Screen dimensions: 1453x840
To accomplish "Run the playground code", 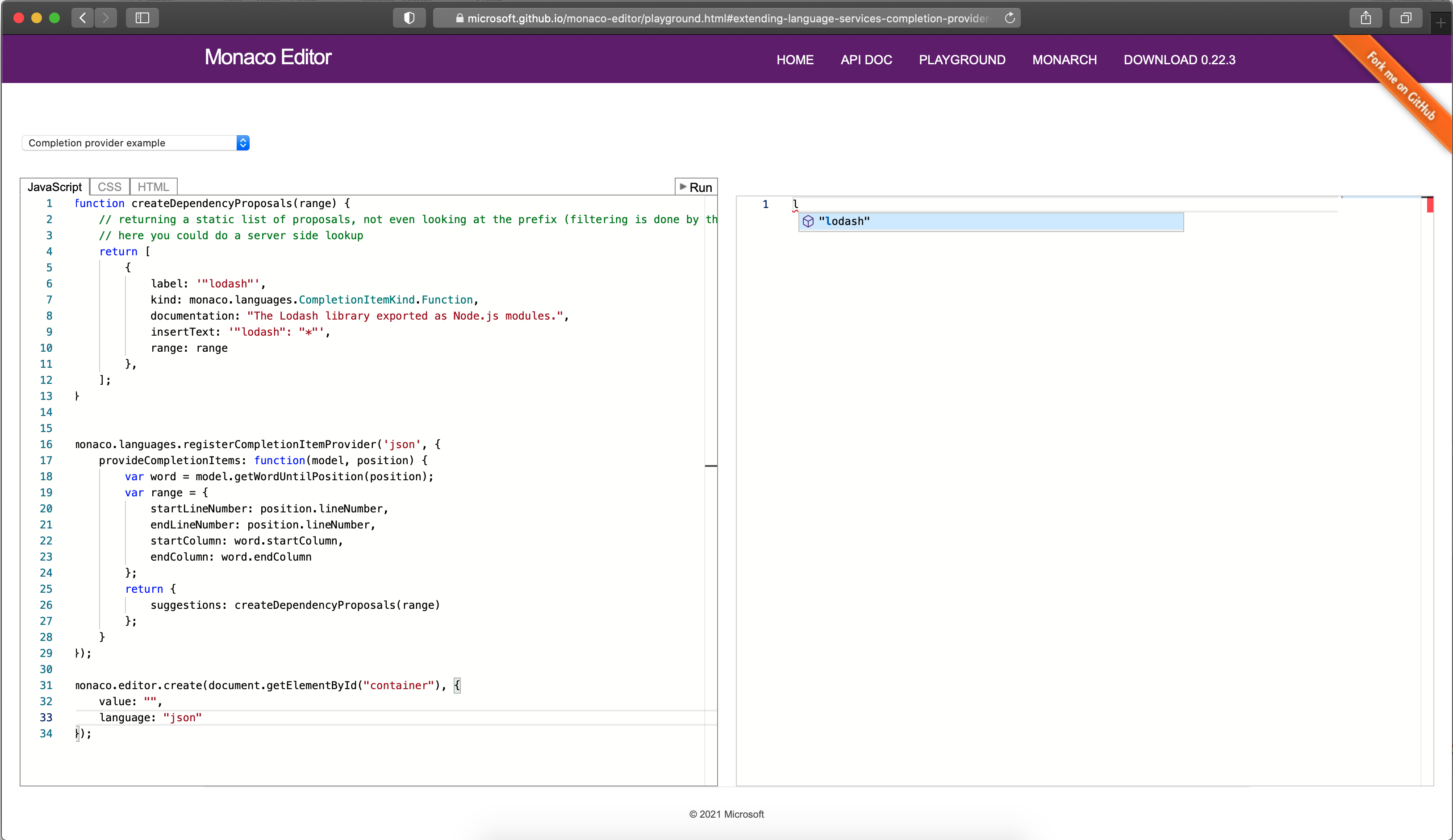I will click(696, 187).
